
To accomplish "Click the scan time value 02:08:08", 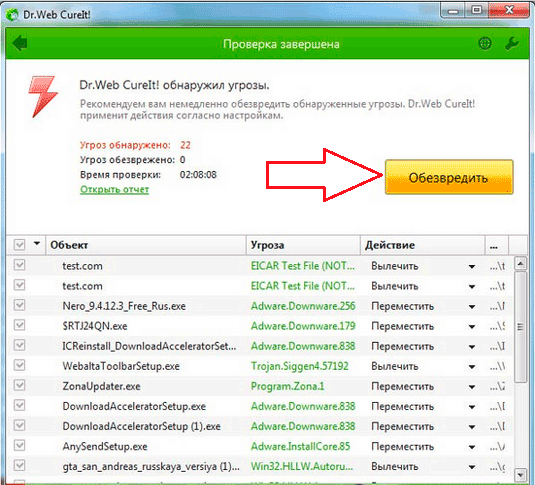I will pos(198,175).
